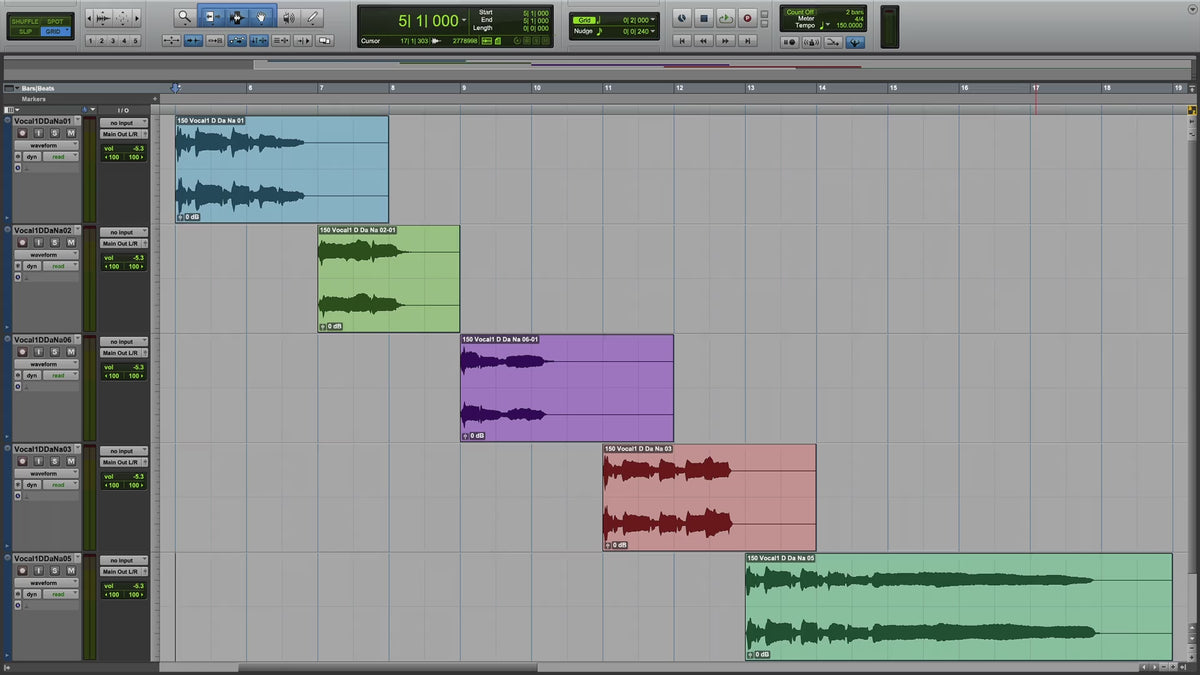Switch to Spot edit mode
Image resolution: width=1200 pixels, height=675 pixels.
click(x=54, y=21)
